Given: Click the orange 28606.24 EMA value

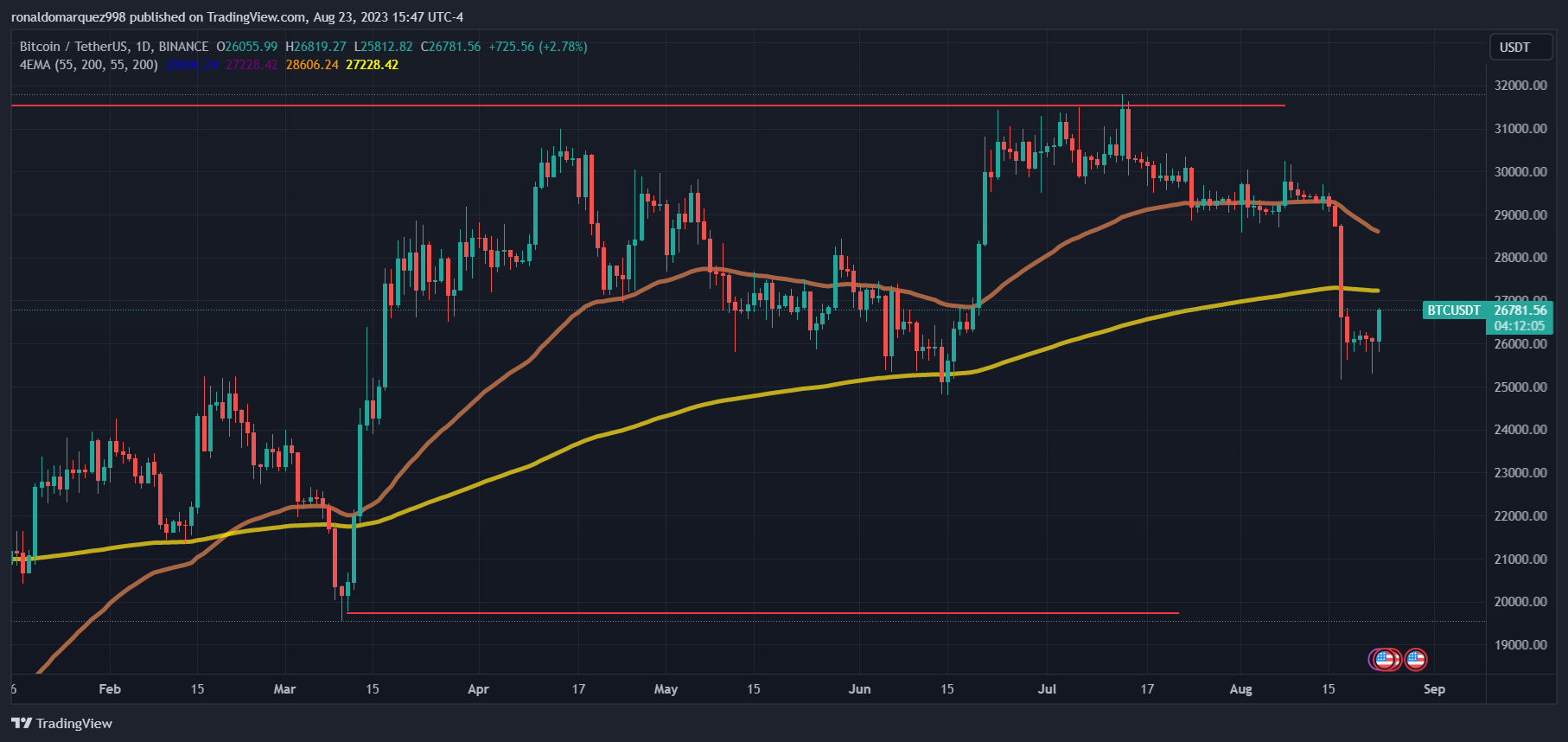Looking at the screenshot, I should [x=312, y=65].
